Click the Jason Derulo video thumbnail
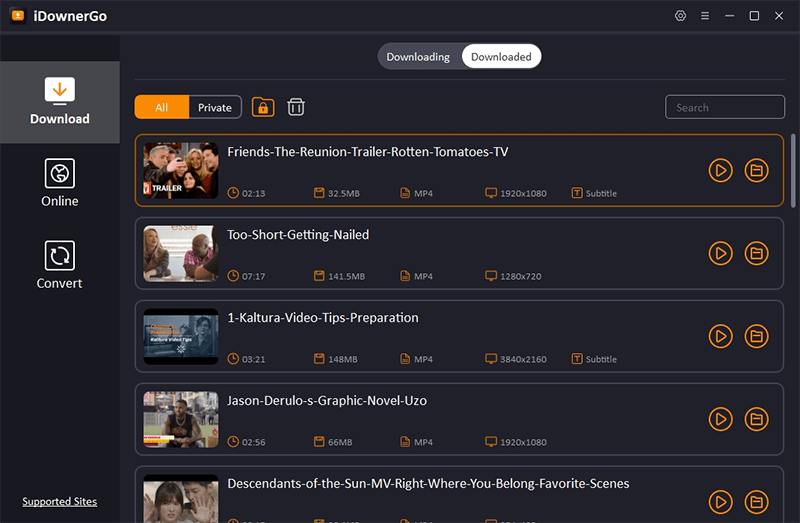Image resolution: width=800 pixels, height=523 pixels. (181, 419)
